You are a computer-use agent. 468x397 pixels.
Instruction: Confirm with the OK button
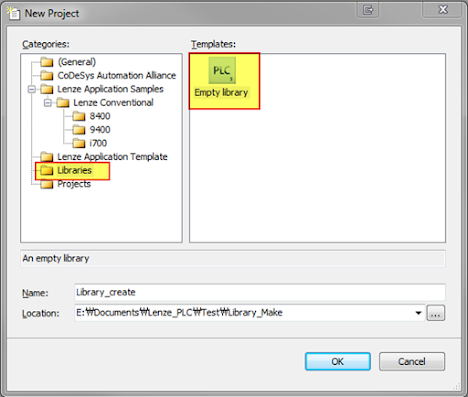point(338,362)
